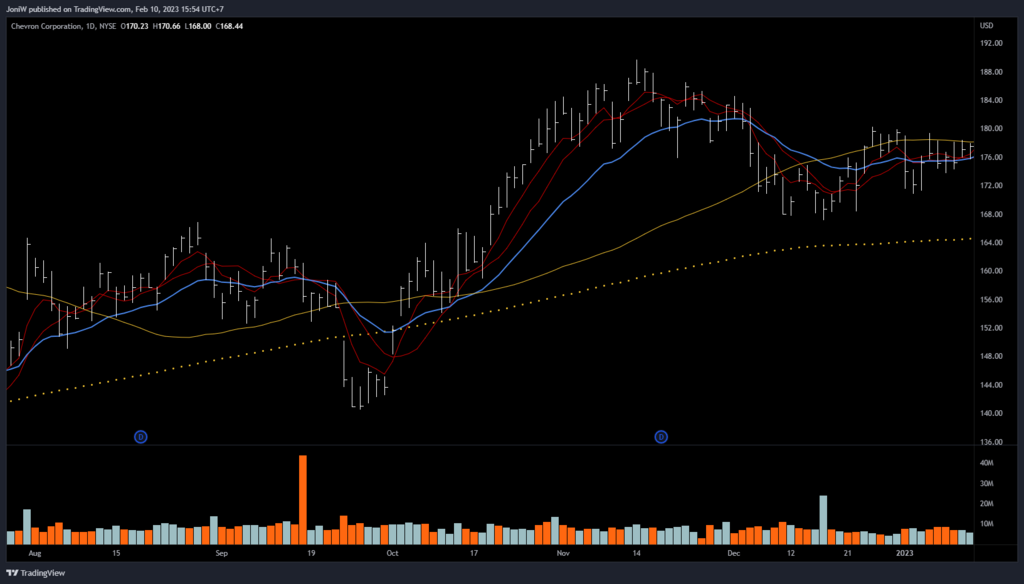Click the 40M volume axis label
Viewport: 1024px width, 584px height.
[985, 463]
